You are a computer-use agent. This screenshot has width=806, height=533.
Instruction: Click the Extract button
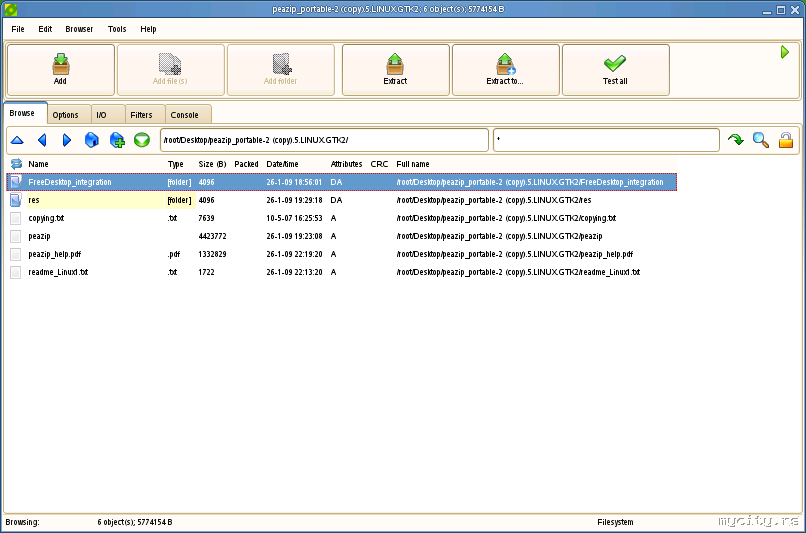click(x=395, y=70)
